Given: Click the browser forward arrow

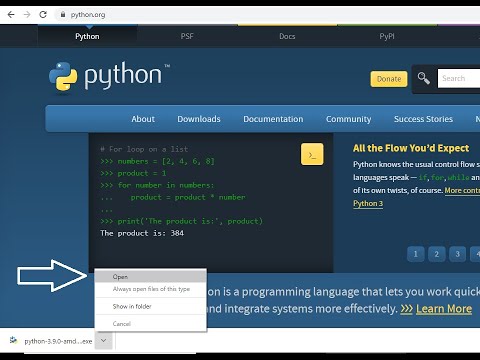Looking at the screenshot, I should [x=27, y=15].
